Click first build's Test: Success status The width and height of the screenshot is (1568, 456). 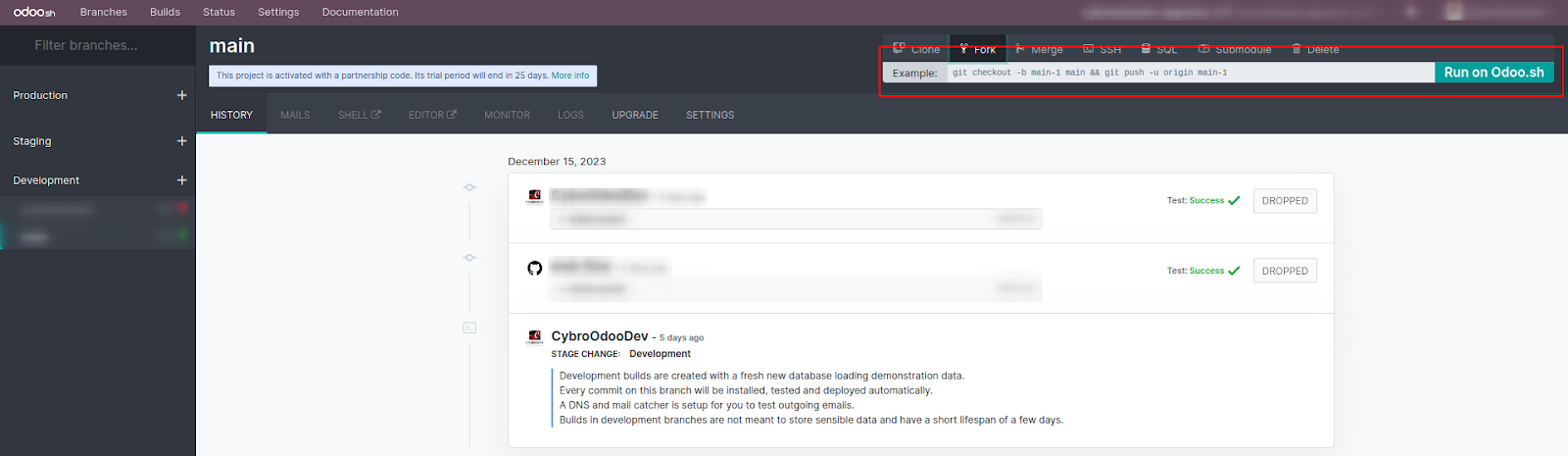click(1203, 200)
